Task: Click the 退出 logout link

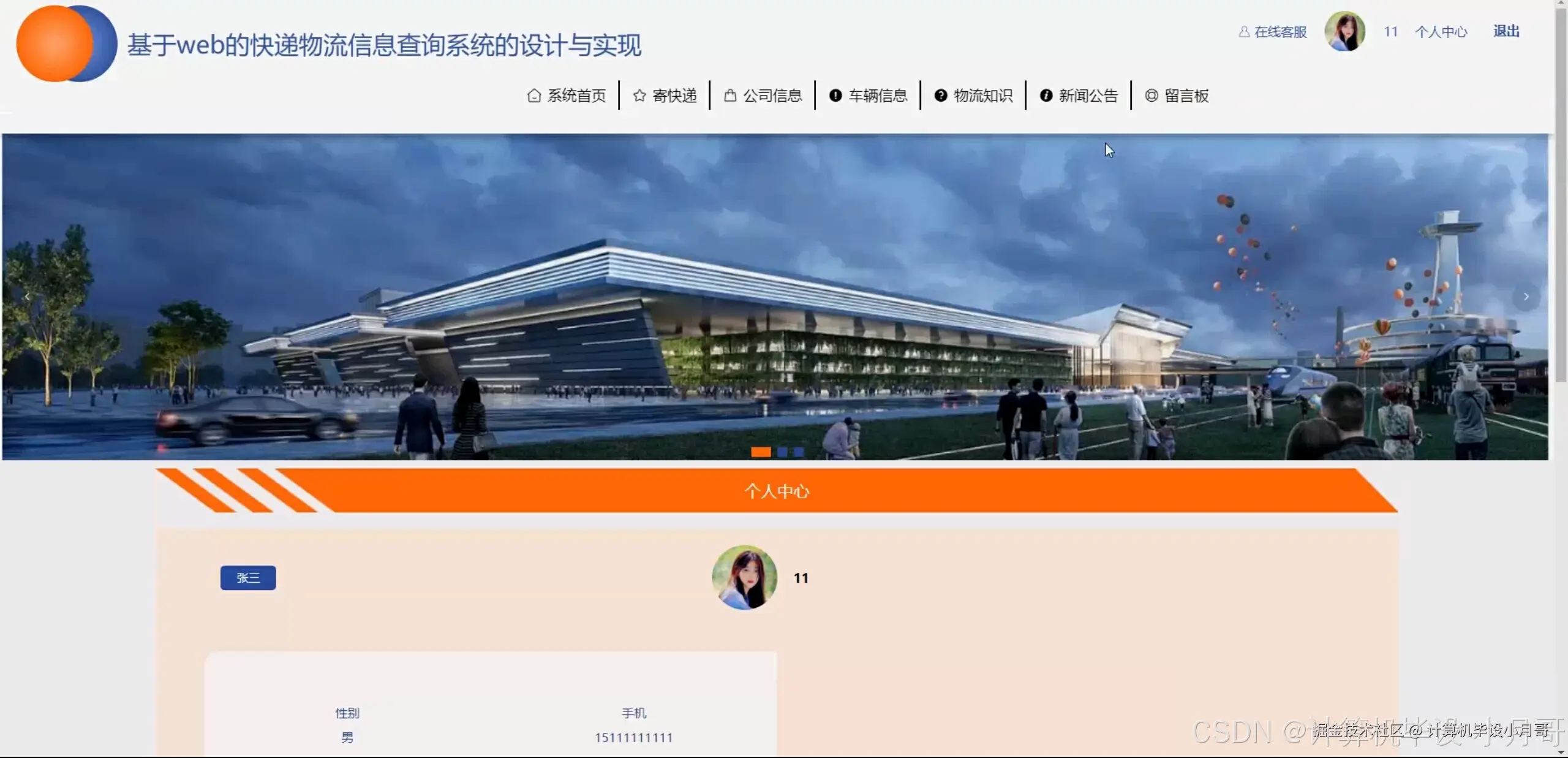Action: pos(1506,31)
